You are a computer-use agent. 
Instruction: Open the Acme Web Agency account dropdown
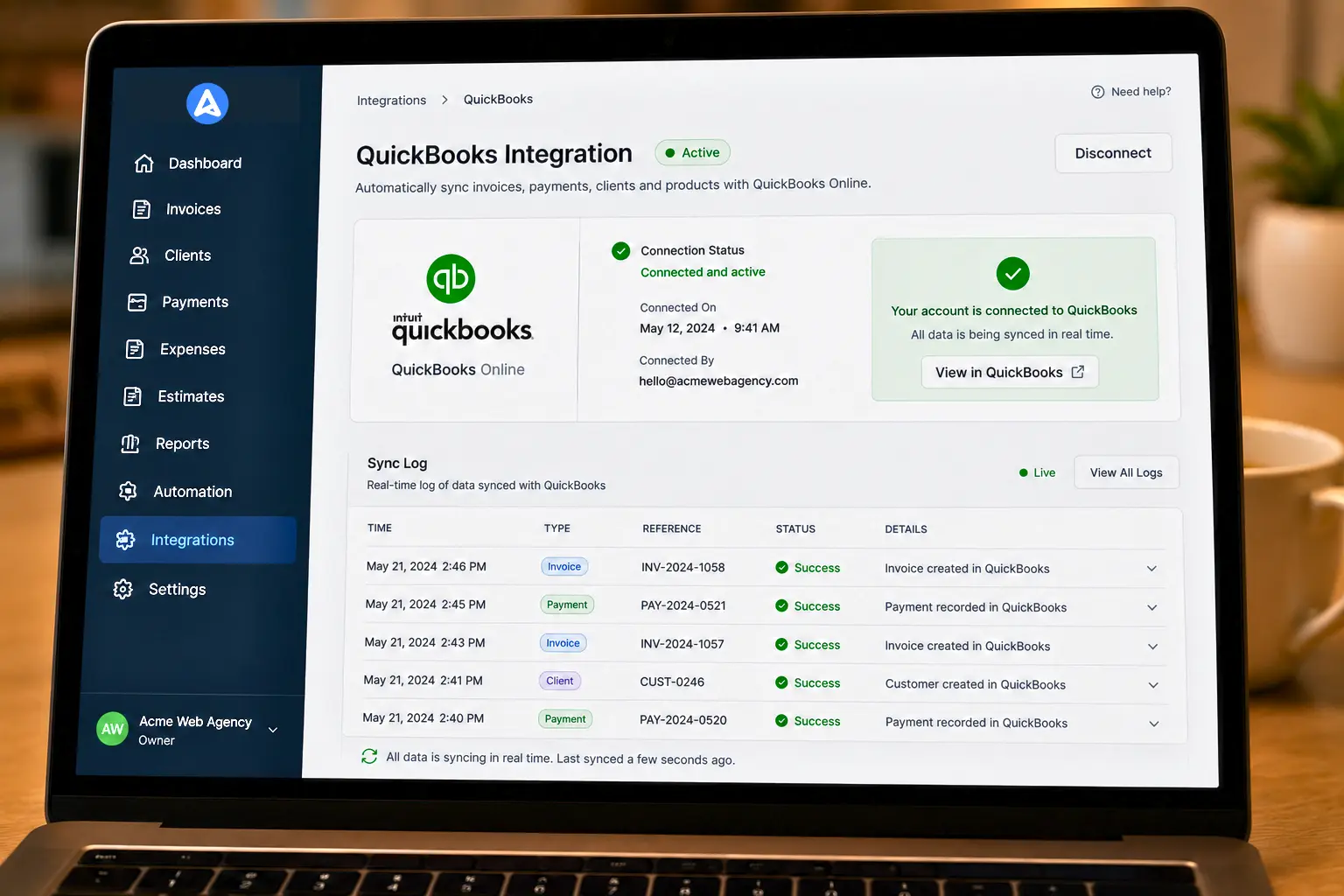tap(273, 730)
